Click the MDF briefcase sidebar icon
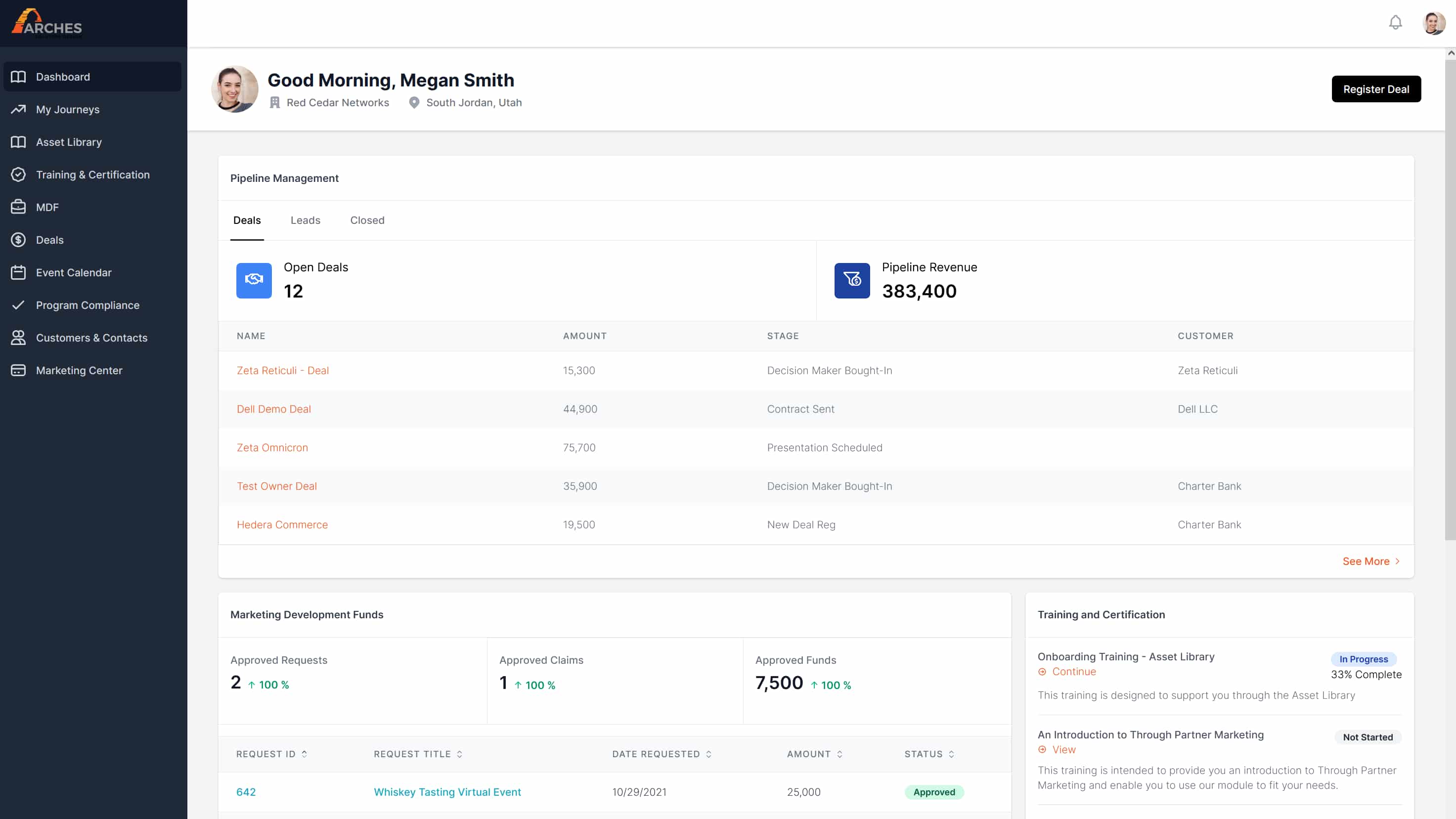The height and width of the screenshot is (819, 1456). pos(18,207)
